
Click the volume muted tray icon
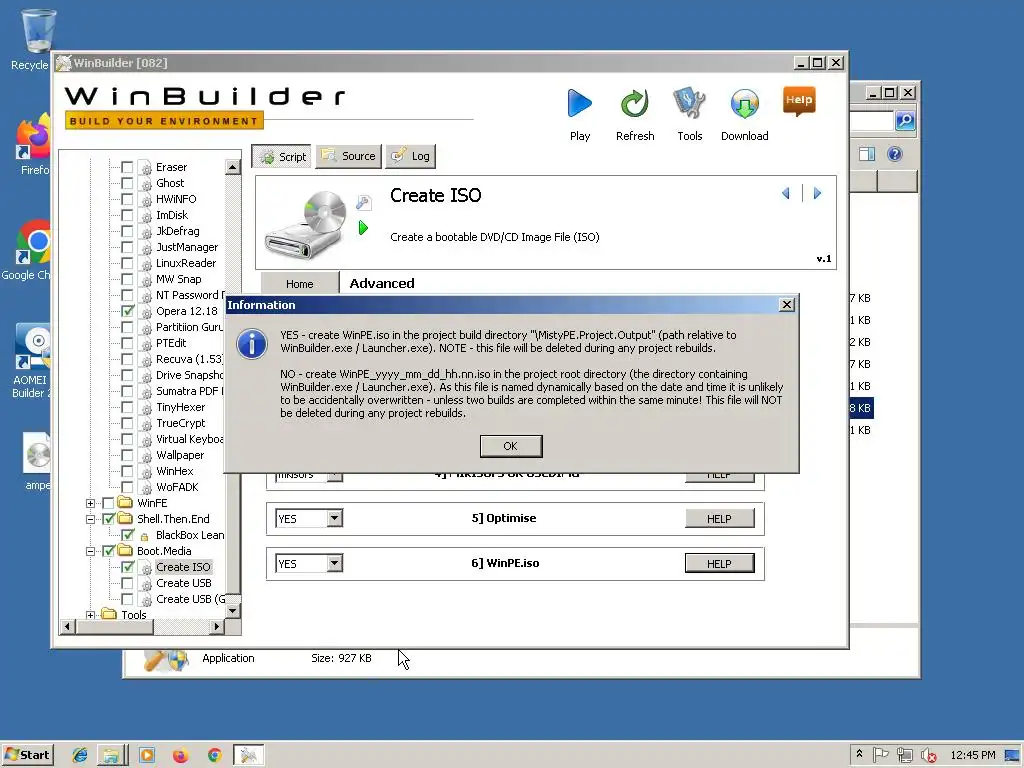[928, 756]
